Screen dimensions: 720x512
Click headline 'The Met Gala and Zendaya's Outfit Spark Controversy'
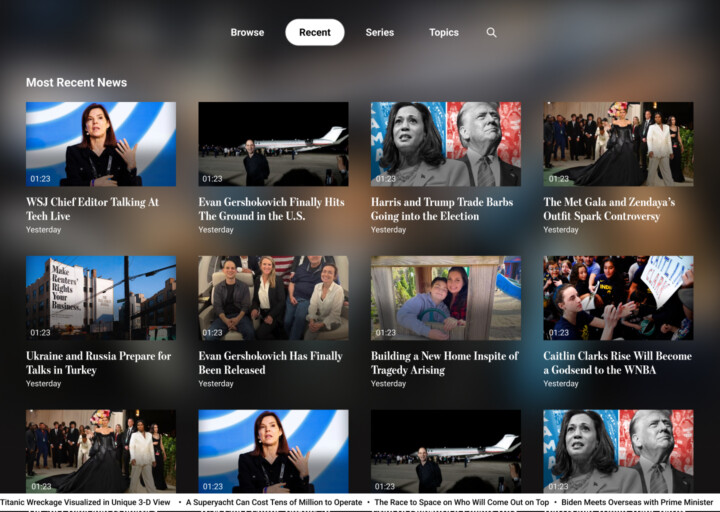(x=609, y=209)
